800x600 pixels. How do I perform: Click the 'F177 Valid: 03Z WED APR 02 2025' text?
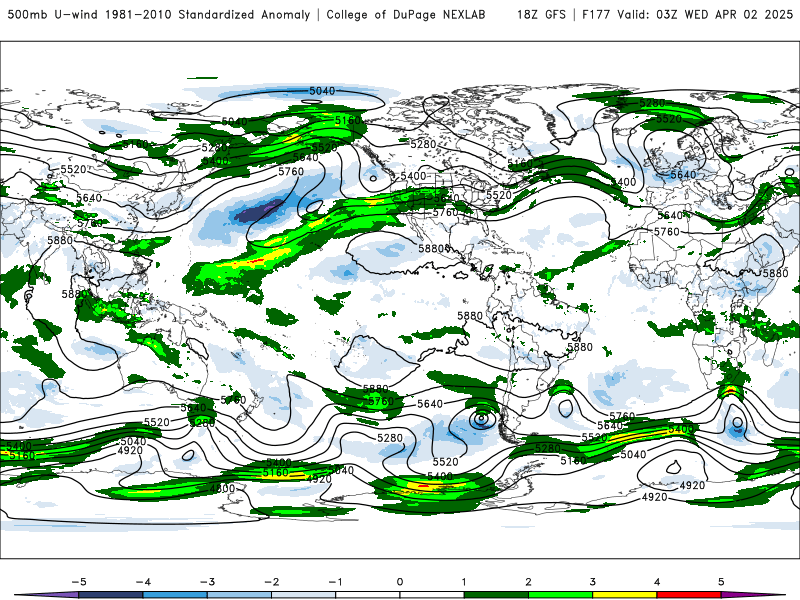[x=687, y=15]
